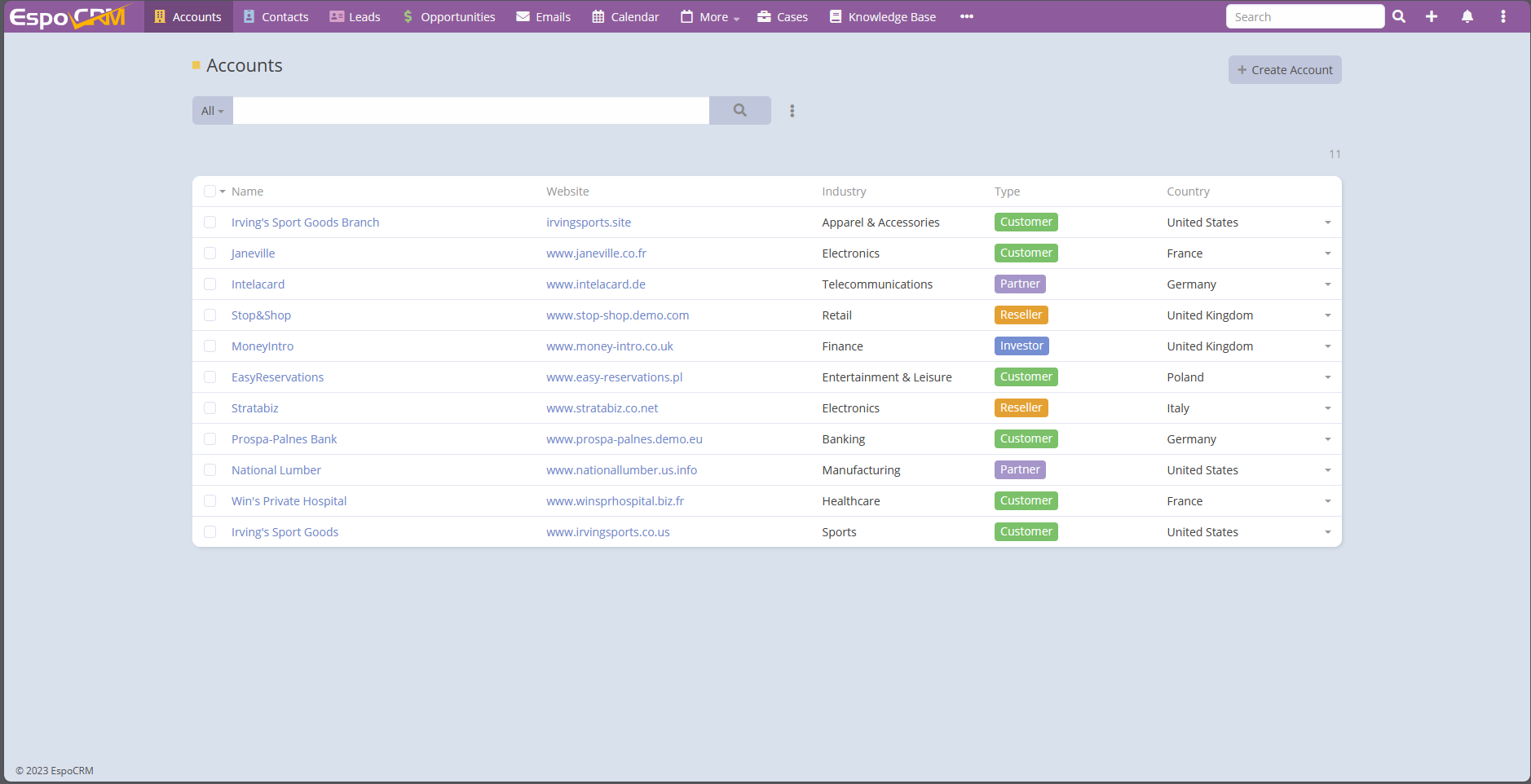Screen dimensions: 1531x784
Task: Click the Create Account button
Action: 1285,70
